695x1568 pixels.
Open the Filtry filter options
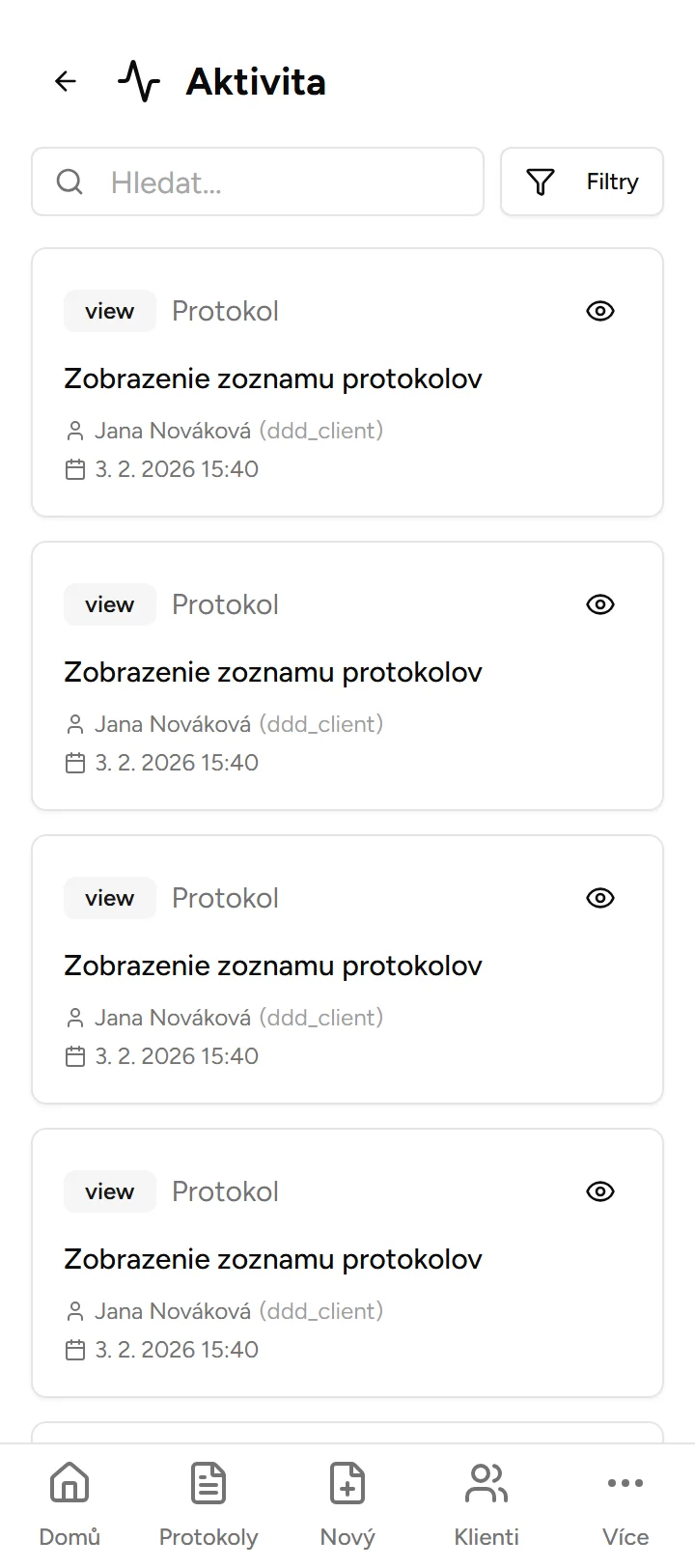[582, 182]
